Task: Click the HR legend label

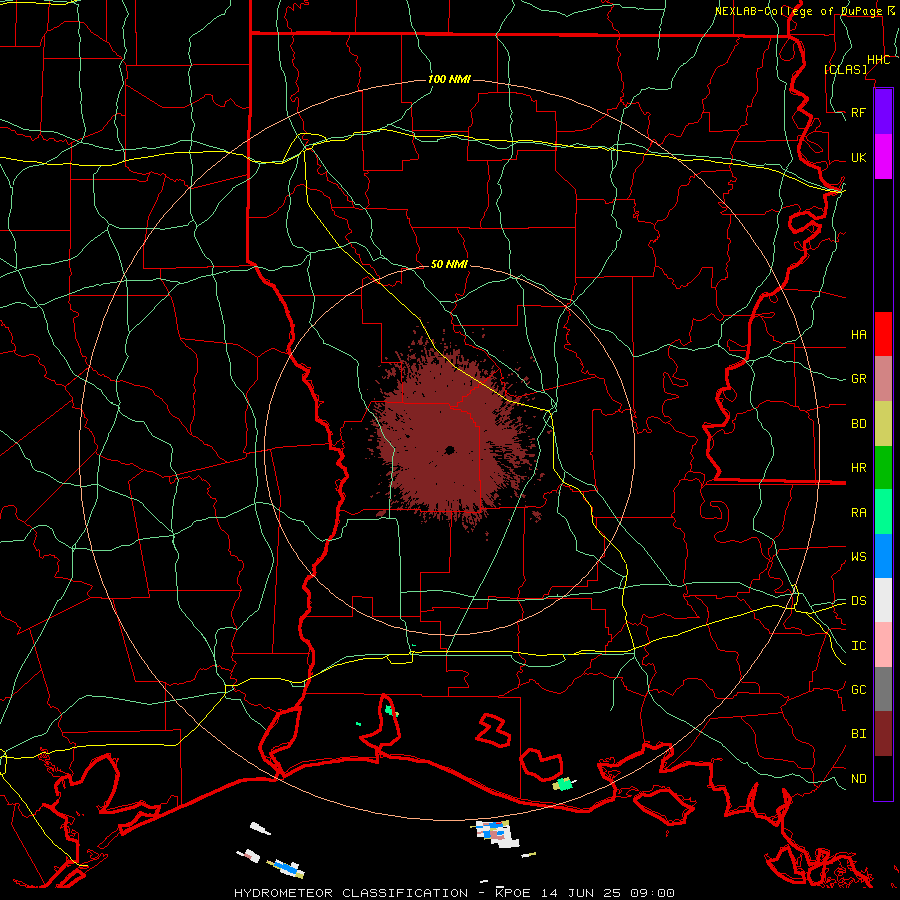Action: coord(858,468)
